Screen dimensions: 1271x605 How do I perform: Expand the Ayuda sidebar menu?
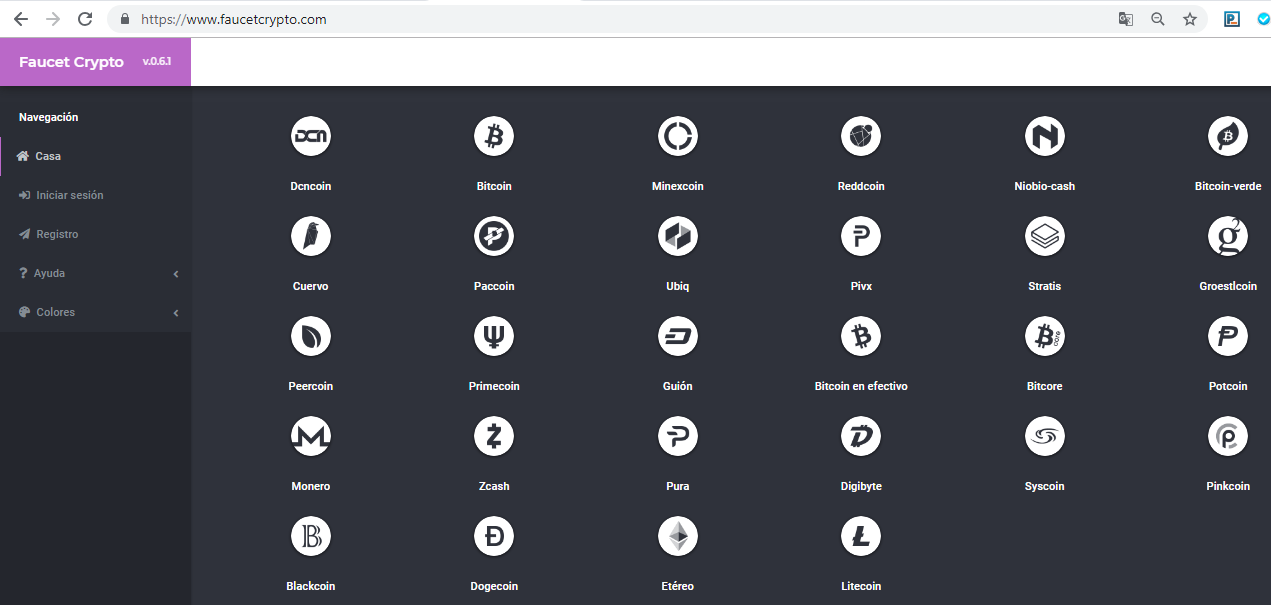click(x=95, y=273)
